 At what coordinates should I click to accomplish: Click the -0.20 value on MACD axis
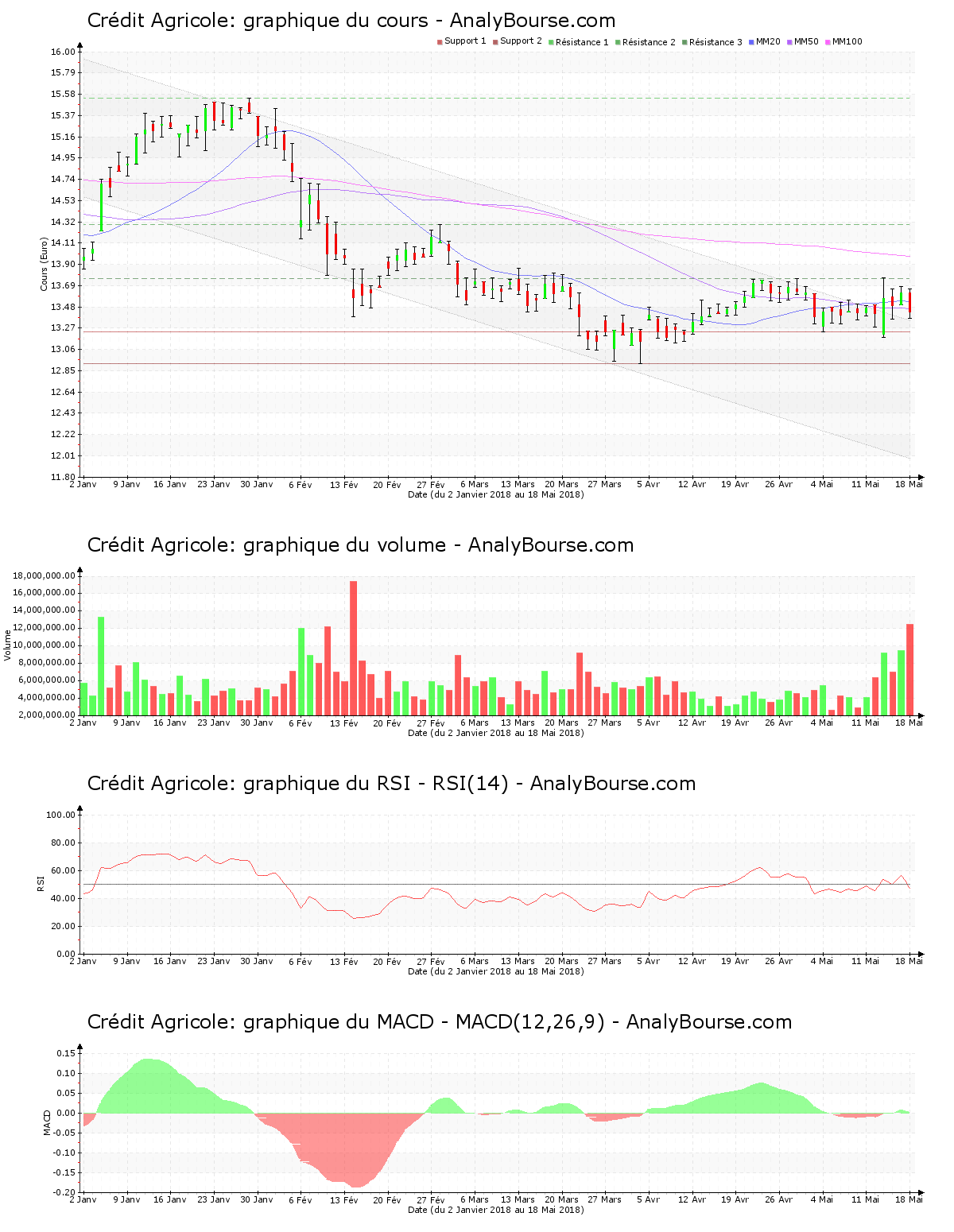click(65, 1192)
